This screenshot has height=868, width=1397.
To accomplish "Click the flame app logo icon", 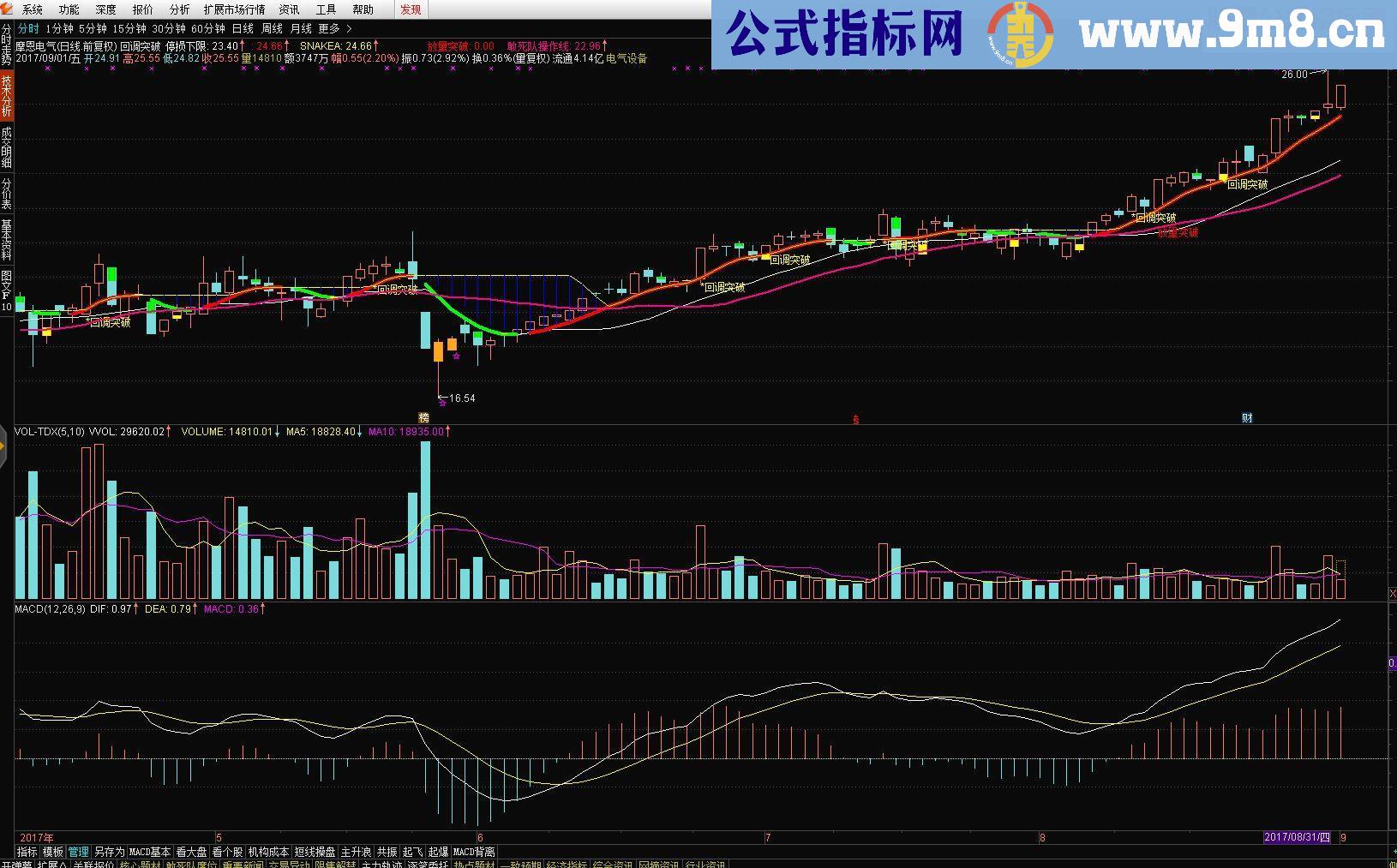I will [x=9, y=9].
